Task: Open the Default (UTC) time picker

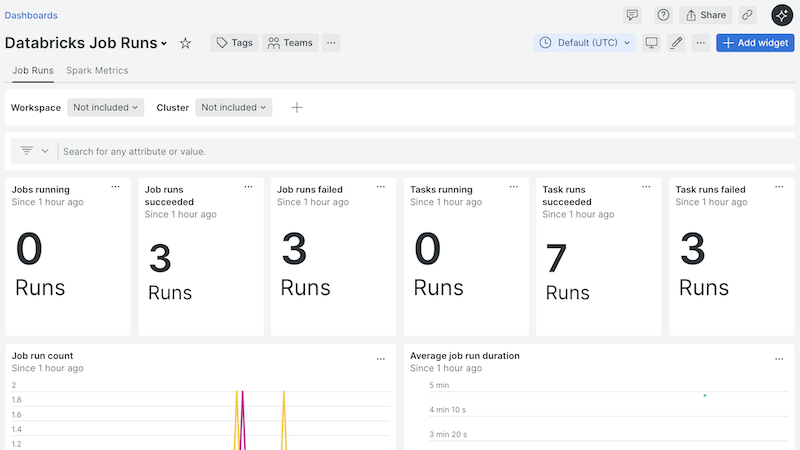Action: 585,43
